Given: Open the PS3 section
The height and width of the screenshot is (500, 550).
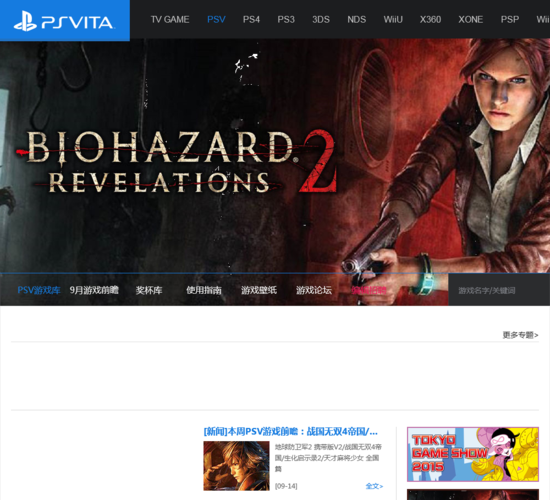Looking at the screenshot, I should click(x=286, y=19).
